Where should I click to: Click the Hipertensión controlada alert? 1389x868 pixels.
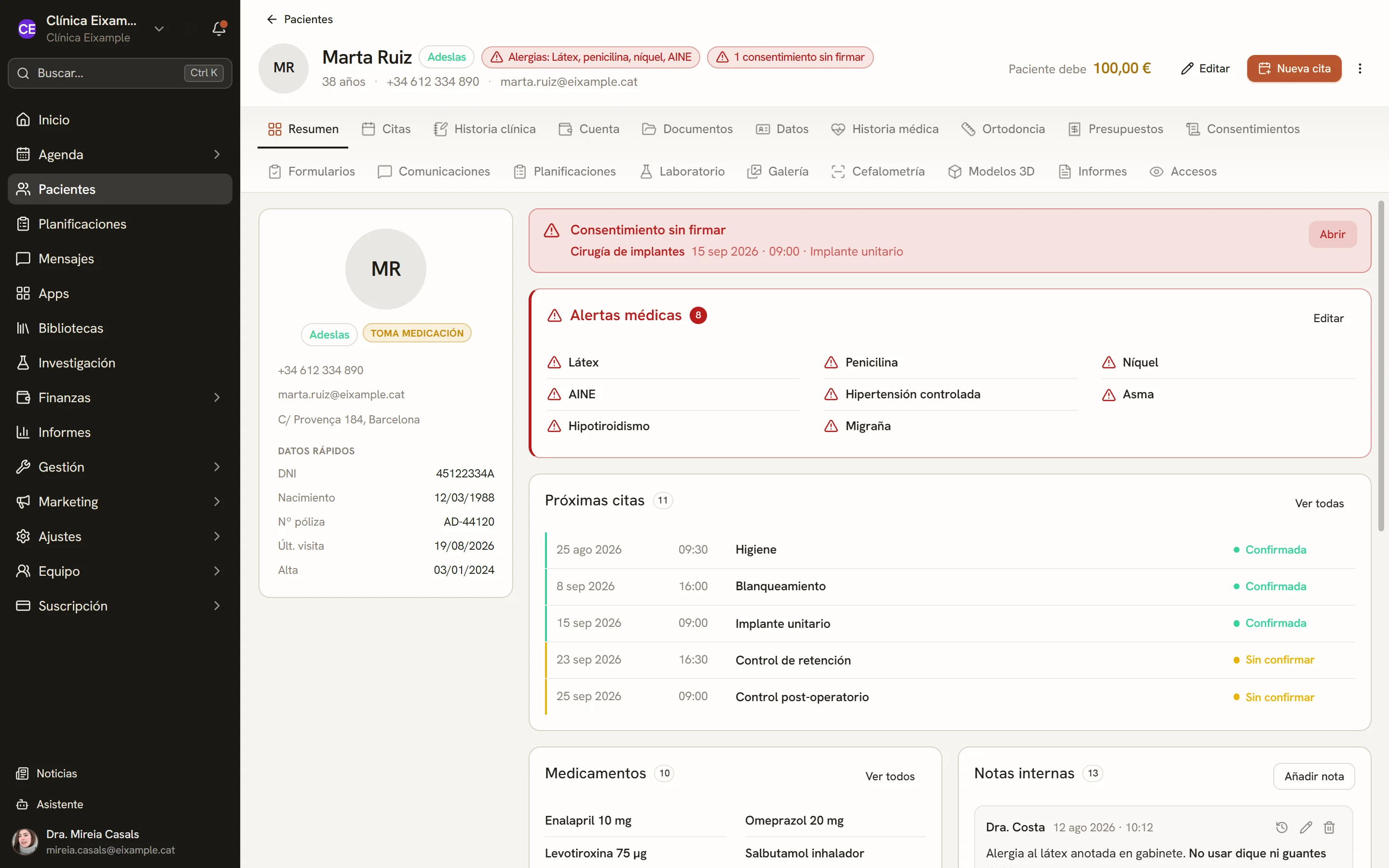point(950,394)
